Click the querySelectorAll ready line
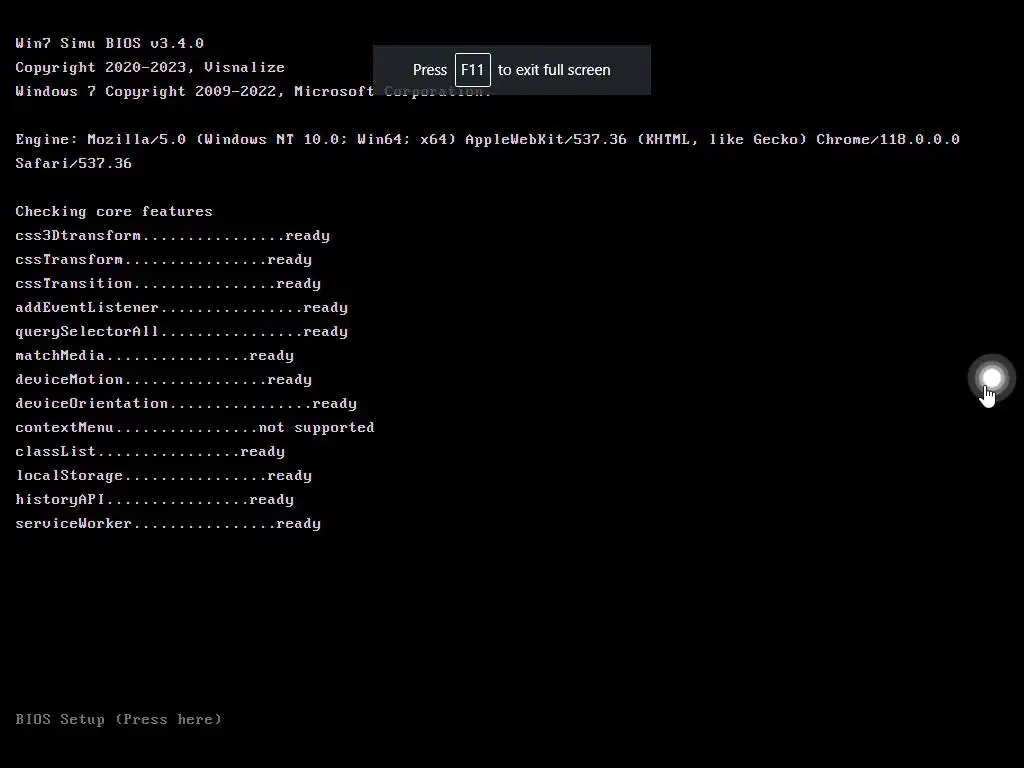 [182, 332]
